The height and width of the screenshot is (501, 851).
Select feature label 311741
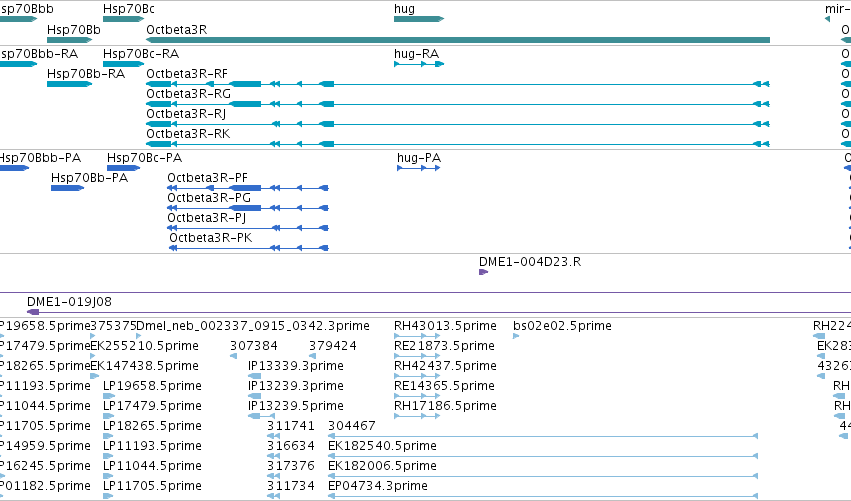(x=290, y=427)
